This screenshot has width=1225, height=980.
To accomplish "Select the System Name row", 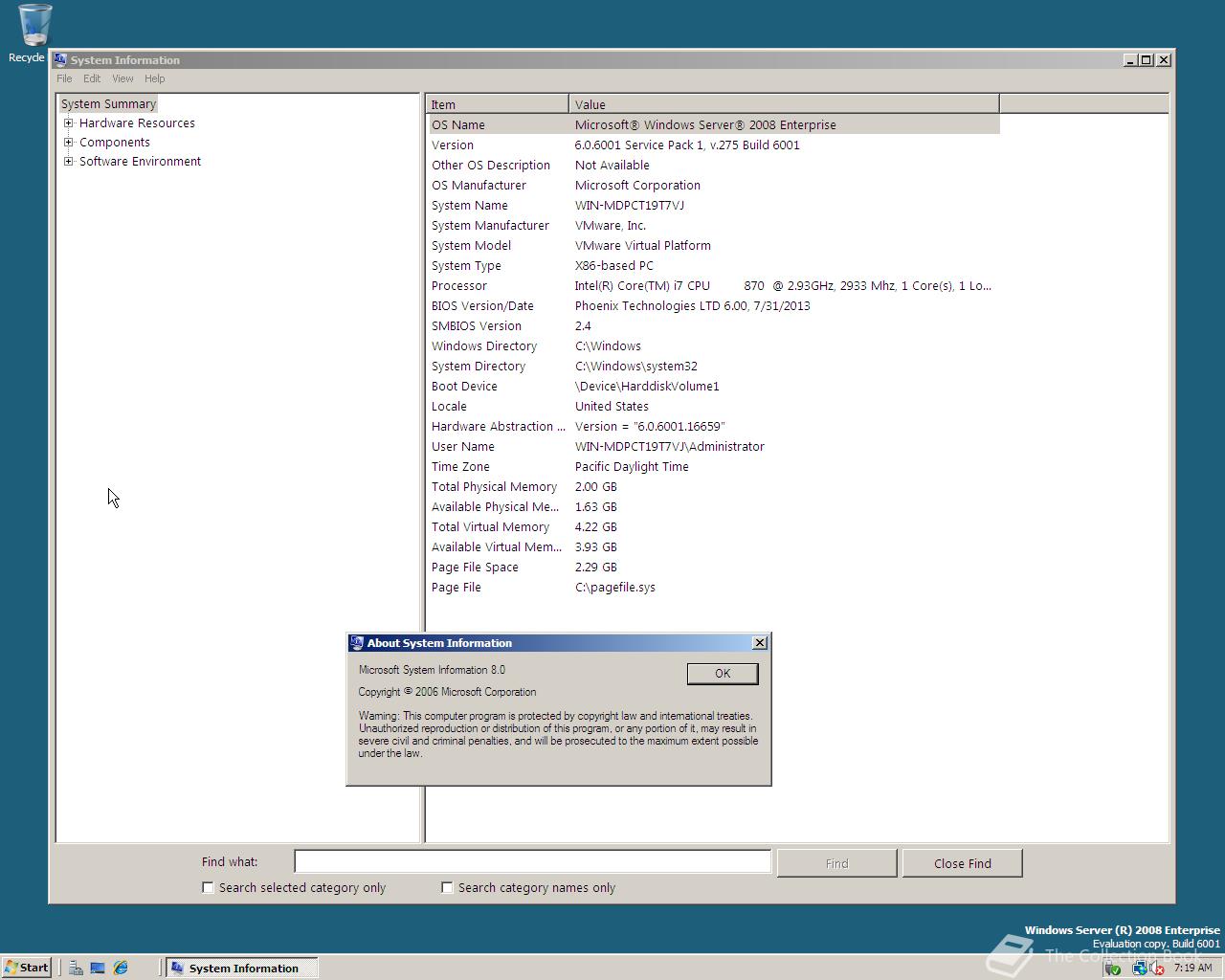I will coord(713,205).
